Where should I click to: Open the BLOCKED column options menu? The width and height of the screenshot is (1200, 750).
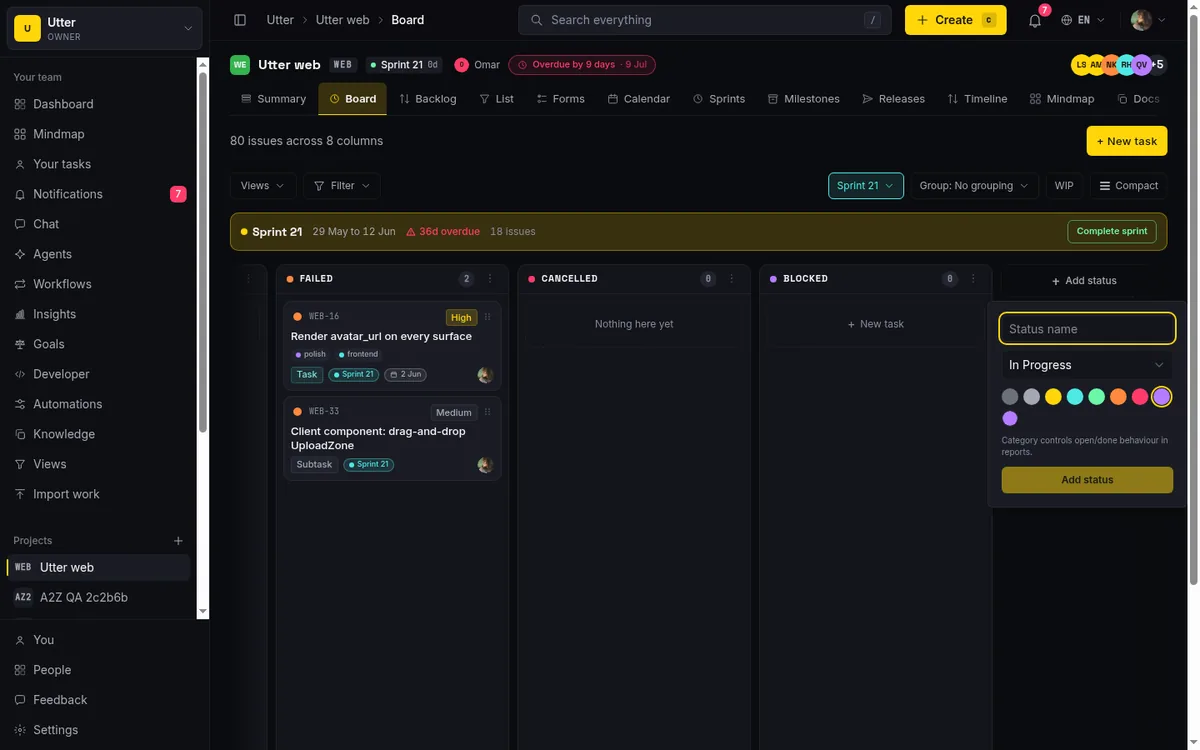[x=974, y=279]
